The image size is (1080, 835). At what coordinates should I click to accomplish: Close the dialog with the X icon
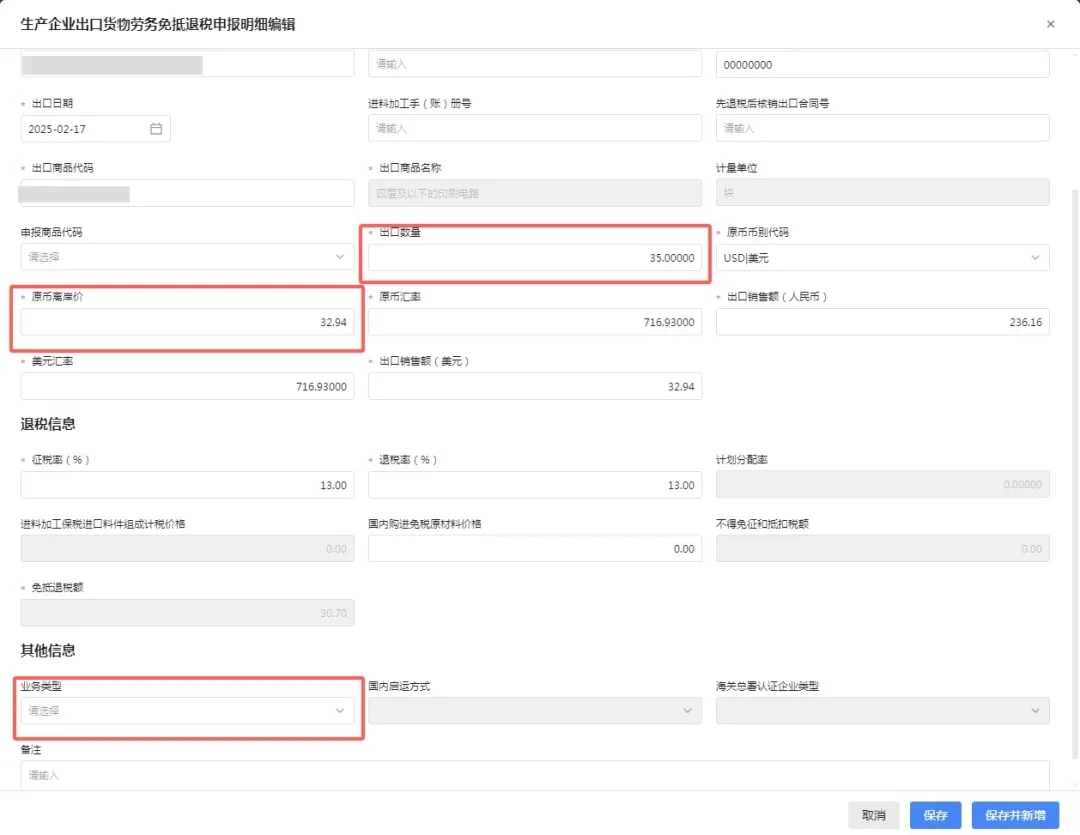click(1050, 24)
